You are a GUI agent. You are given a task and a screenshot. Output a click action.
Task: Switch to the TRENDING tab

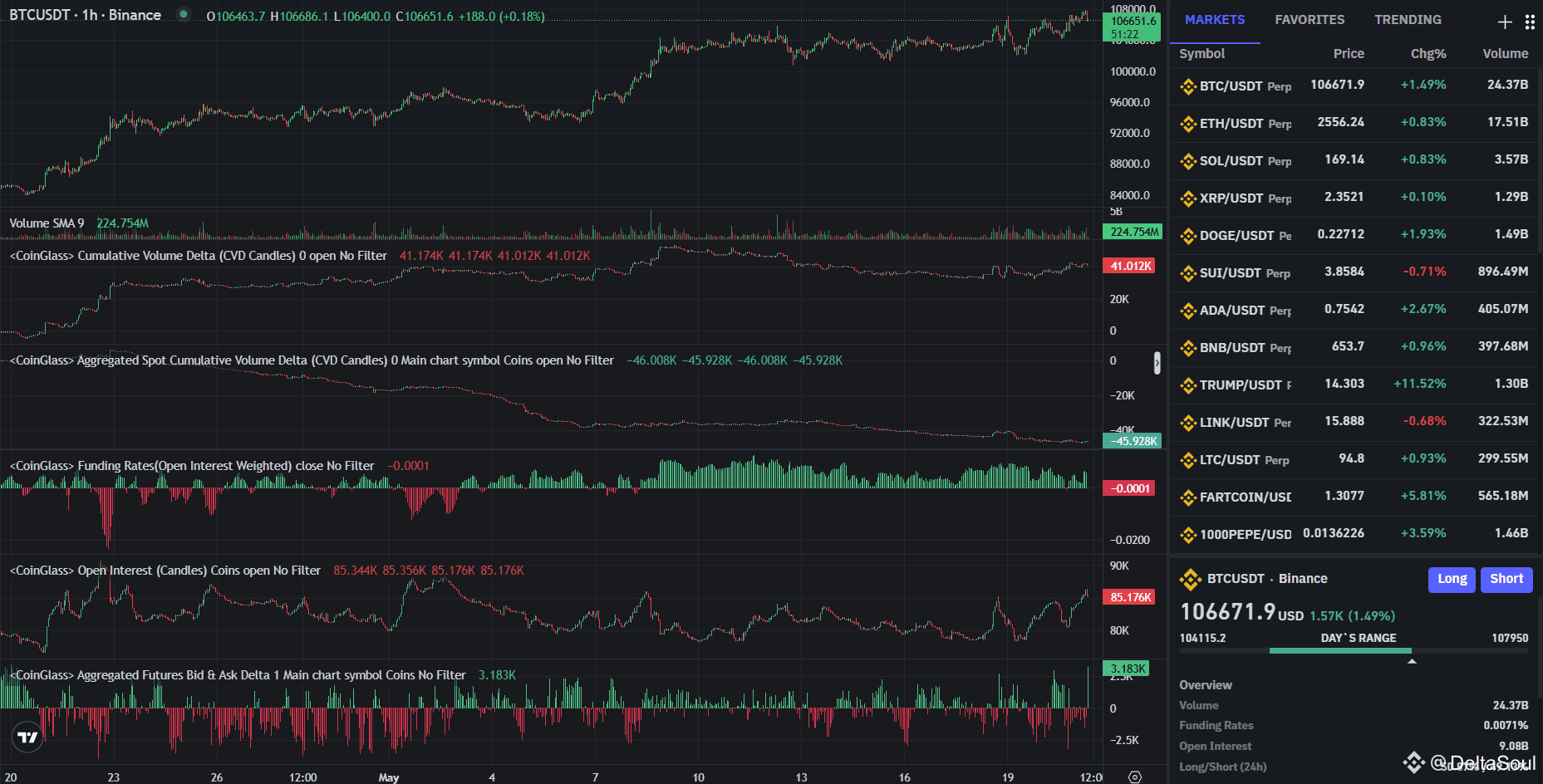pyautogui.click(x=1408, y=19)
